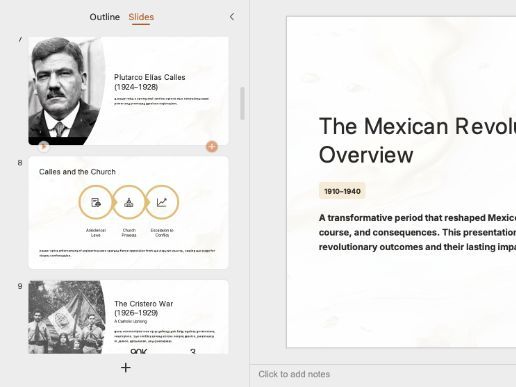Add a new slide with the bottom plus button
516x387 pixels.
click(x=126, y=368)
